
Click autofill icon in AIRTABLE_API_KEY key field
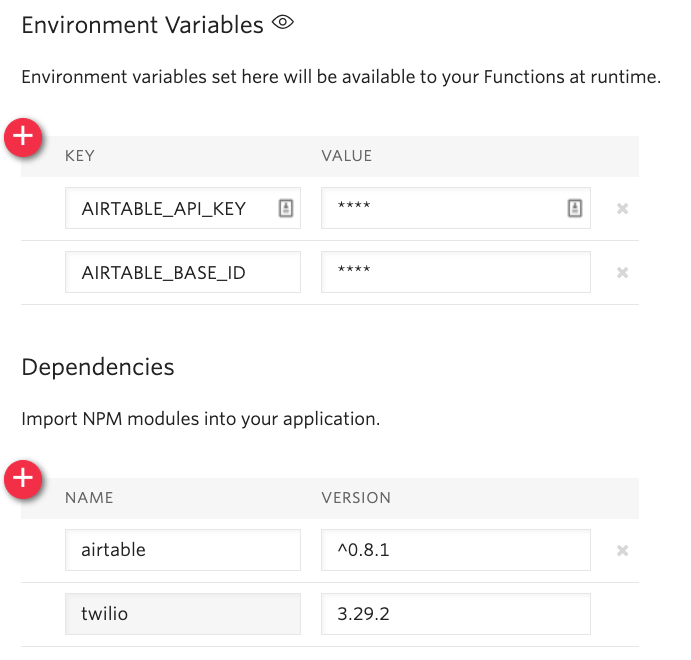[286, 208]
